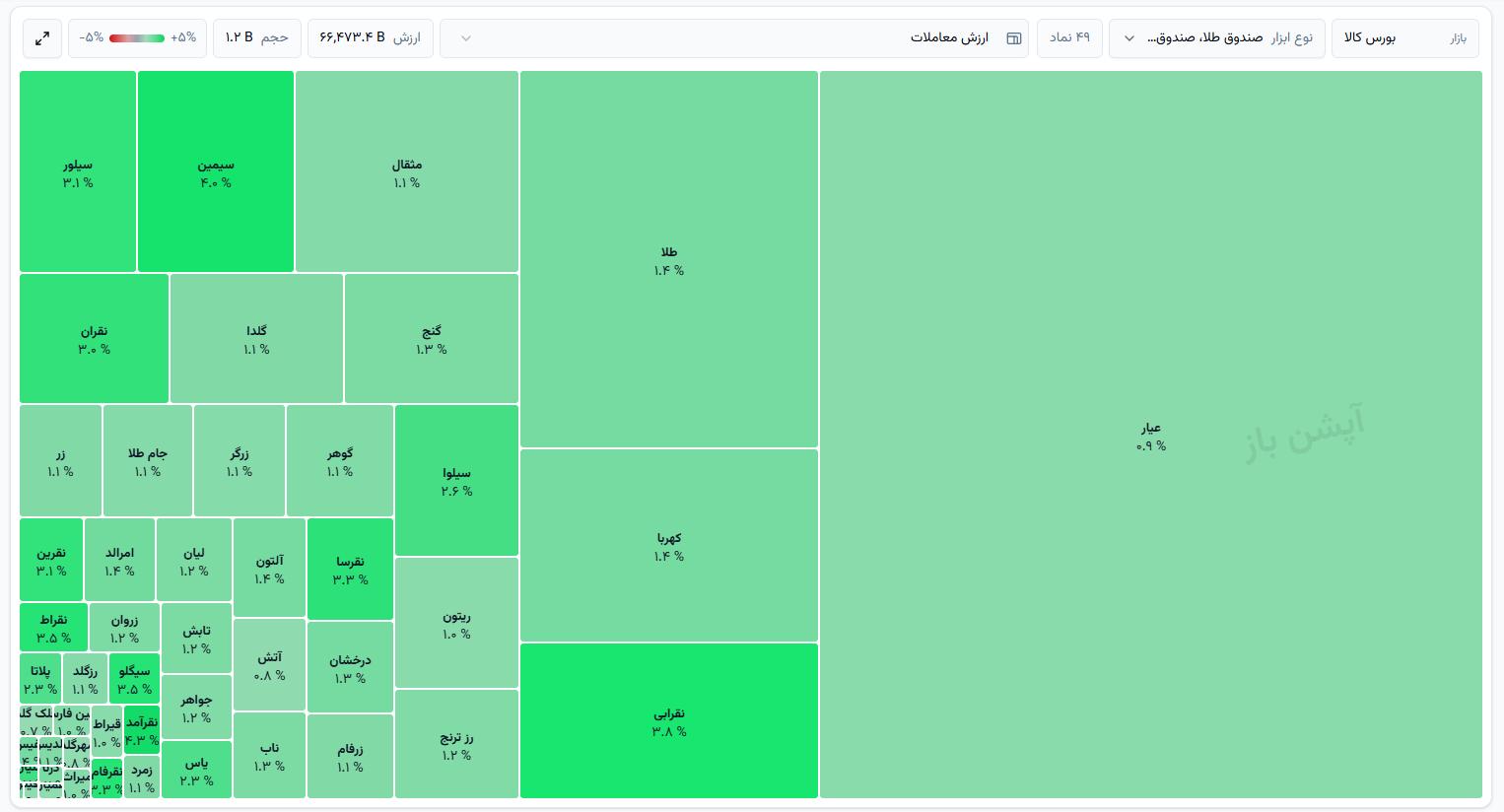Select the عیار treemap tile
1504x812 pixels.
pos(1150,435)
